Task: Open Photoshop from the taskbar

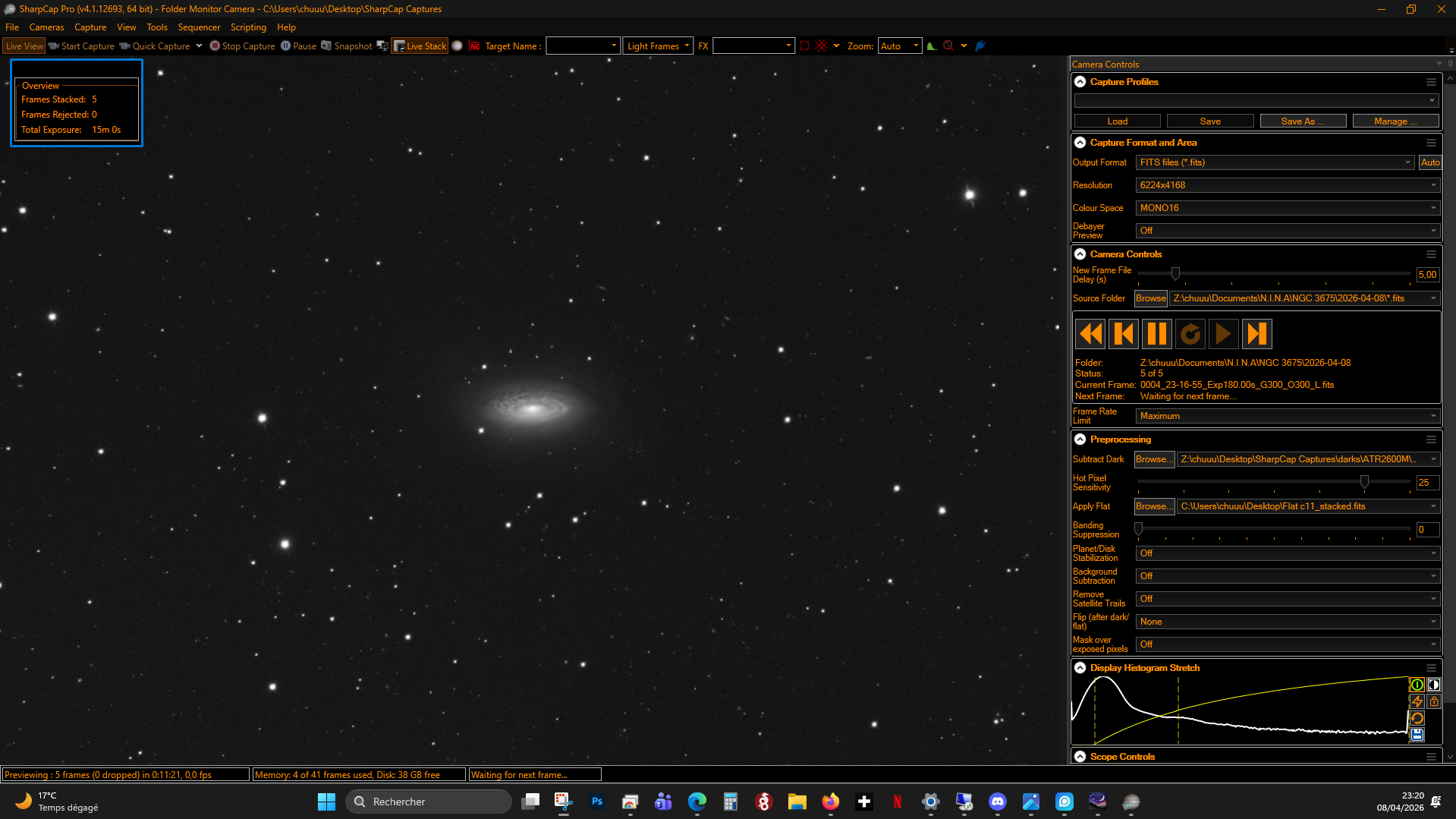Action: (597, 802)
